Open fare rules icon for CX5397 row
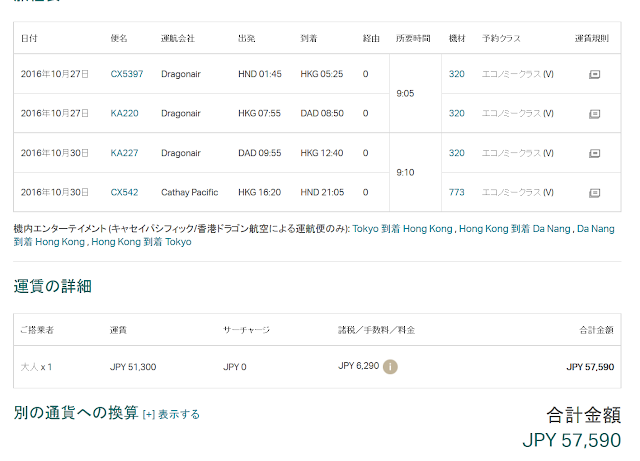 pyautogui.click(x=594, y=74)
